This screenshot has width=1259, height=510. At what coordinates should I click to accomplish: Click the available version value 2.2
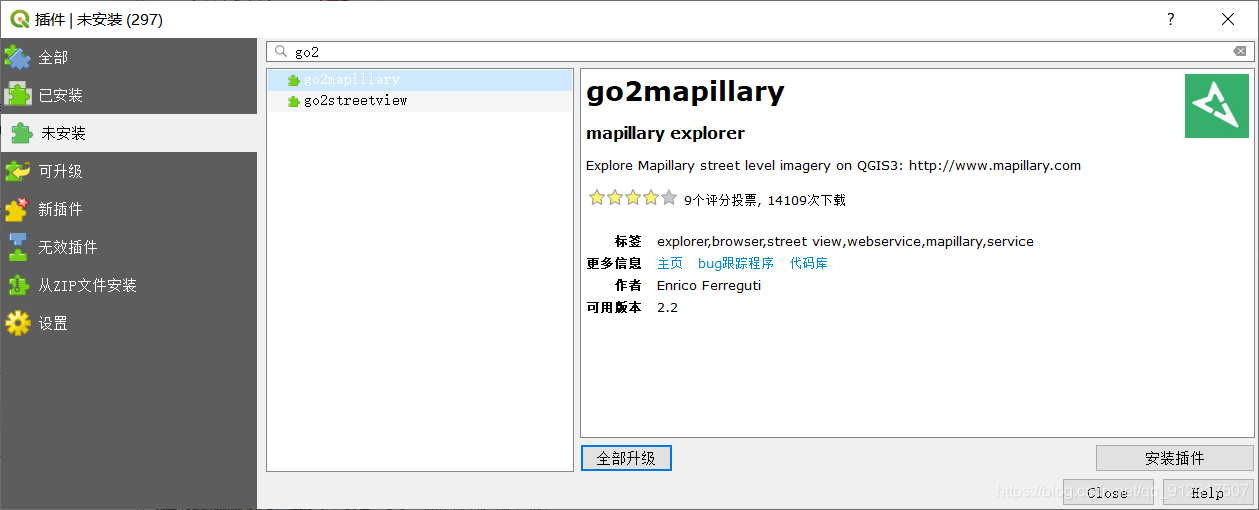click(x=667, y=308)
